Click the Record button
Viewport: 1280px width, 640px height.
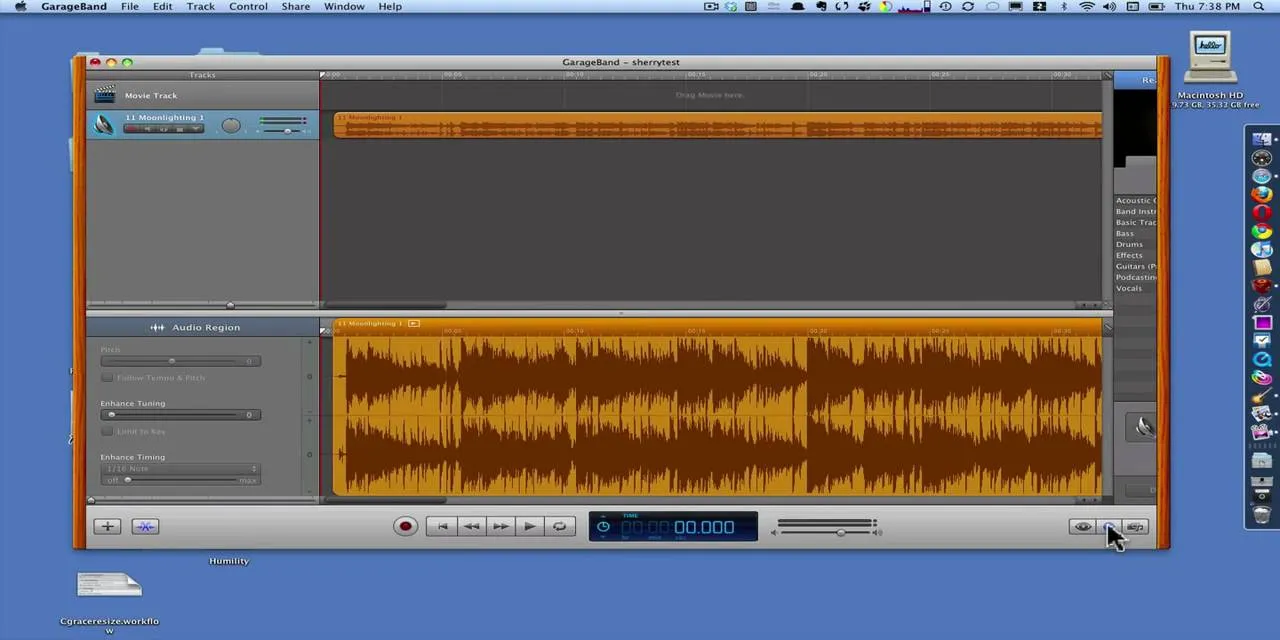click(x=405, y=526)
